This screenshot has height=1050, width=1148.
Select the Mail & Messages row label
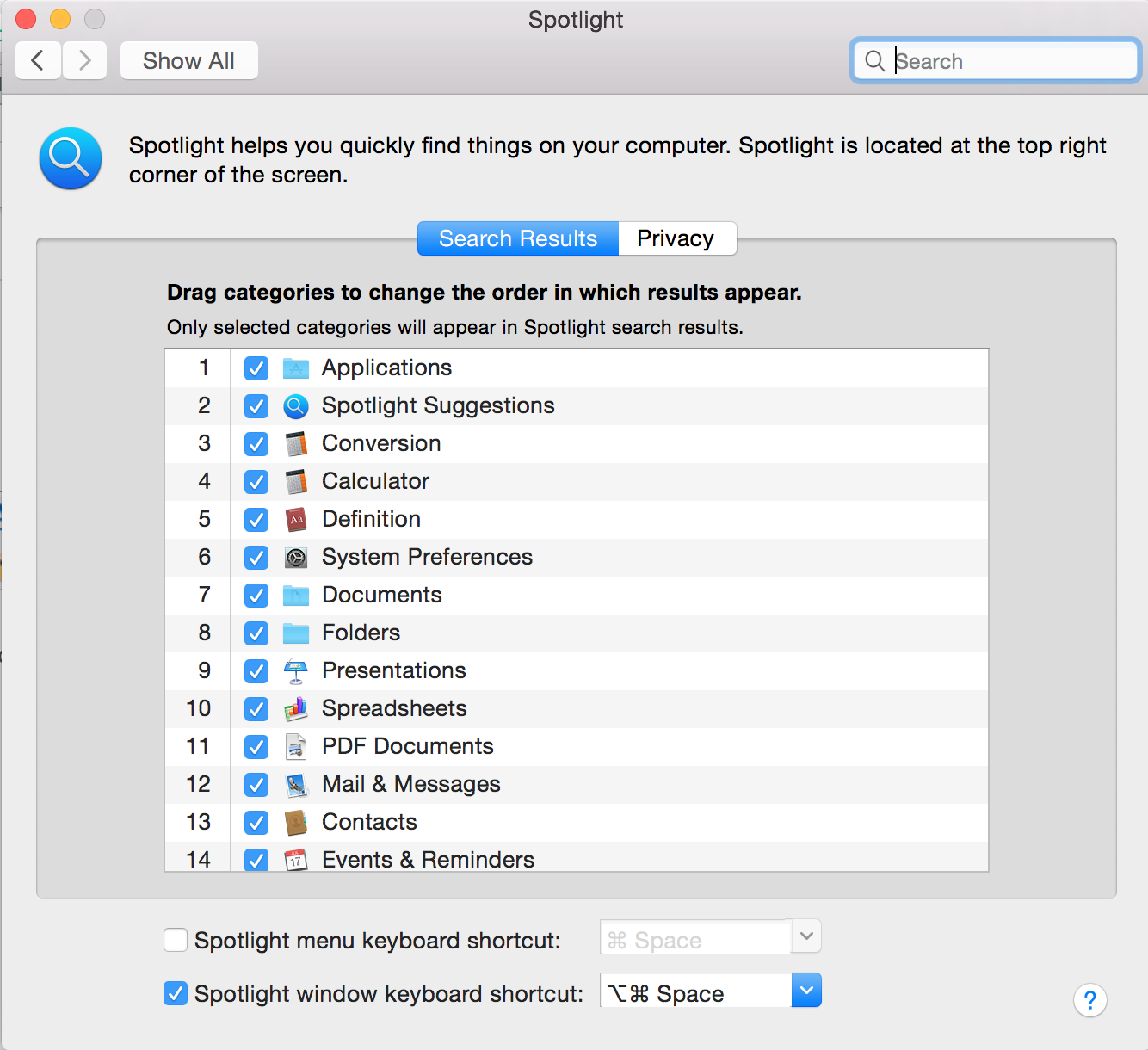coord(411,784)
